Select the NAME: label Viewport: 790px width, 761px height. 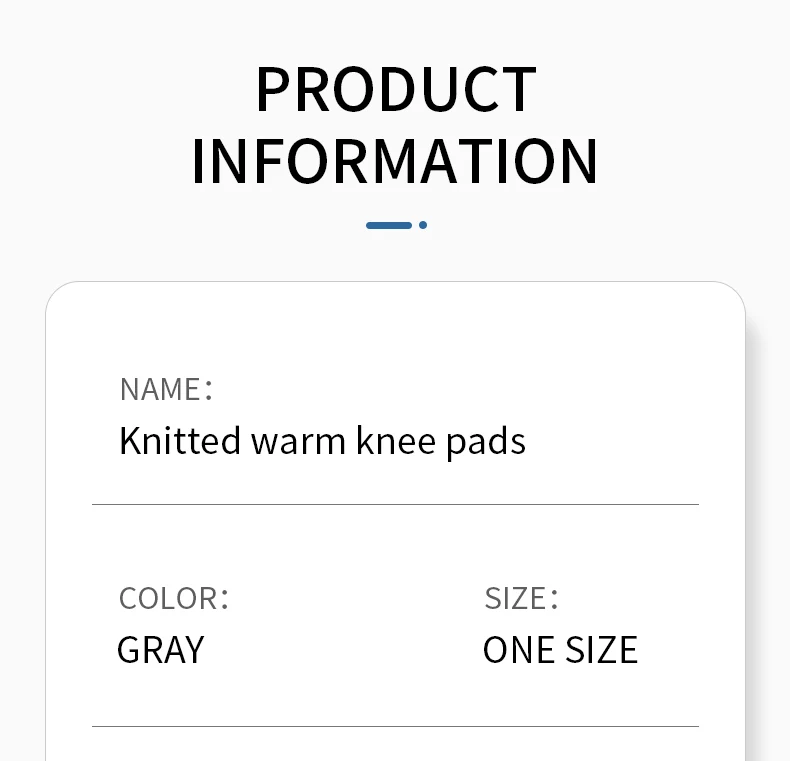pyautogui.click(x=166, y=389)
